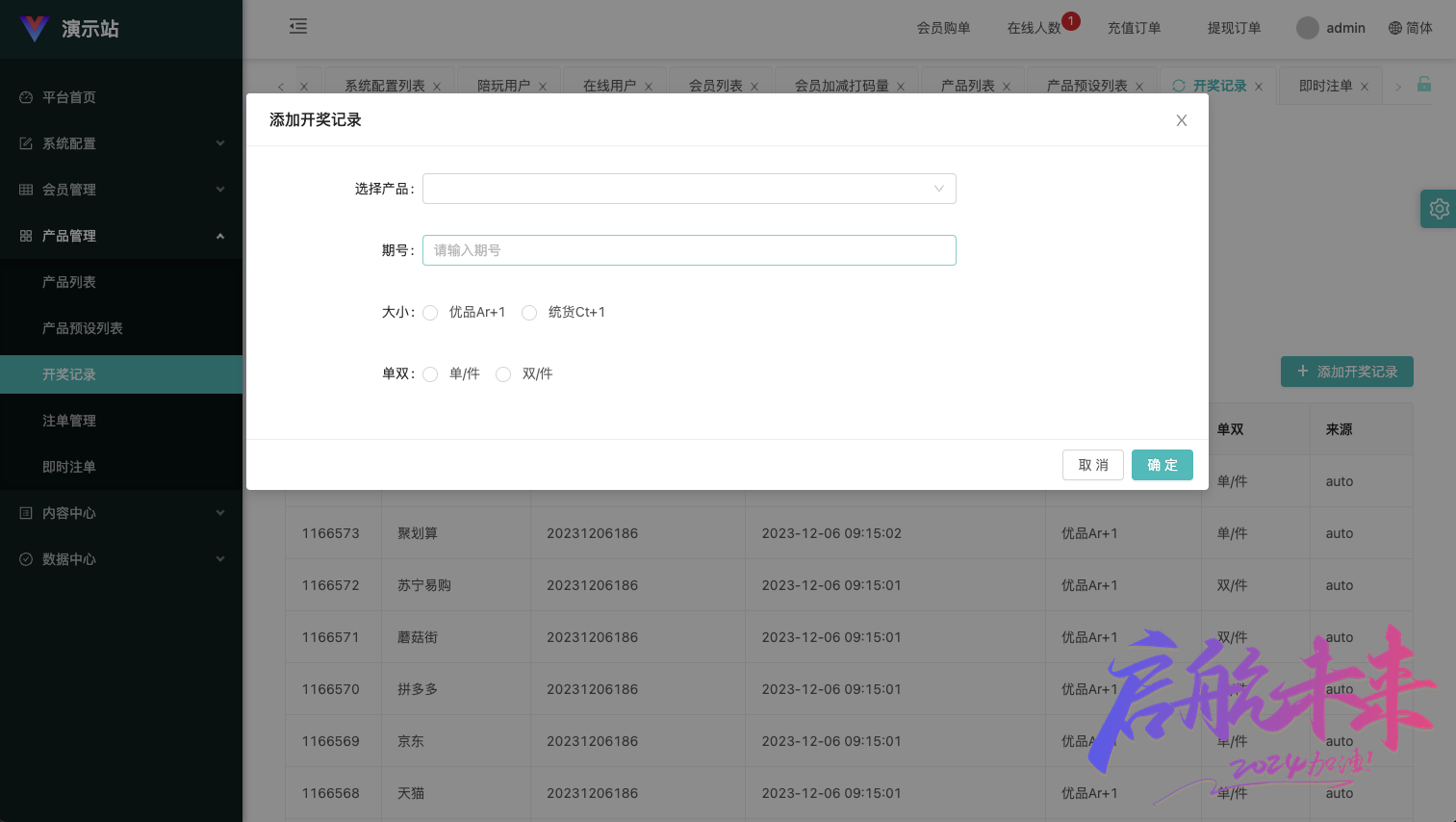1456x822 pixels.
Task: Click the 内容中心 sidebar icon
Action: 26,513
